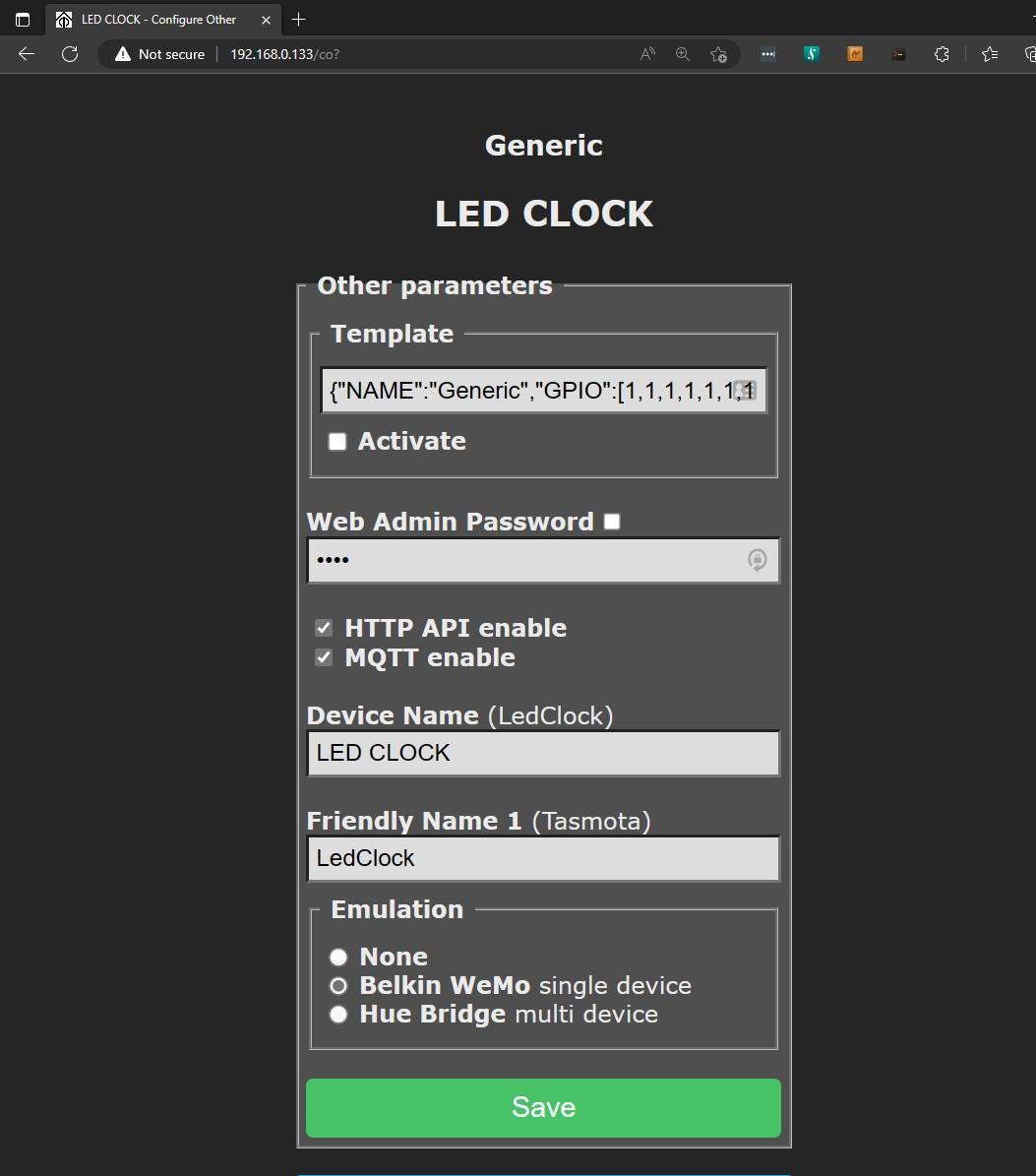Click the password reveal icon in the password field
1036x1176 pixels.
point(757,560)
